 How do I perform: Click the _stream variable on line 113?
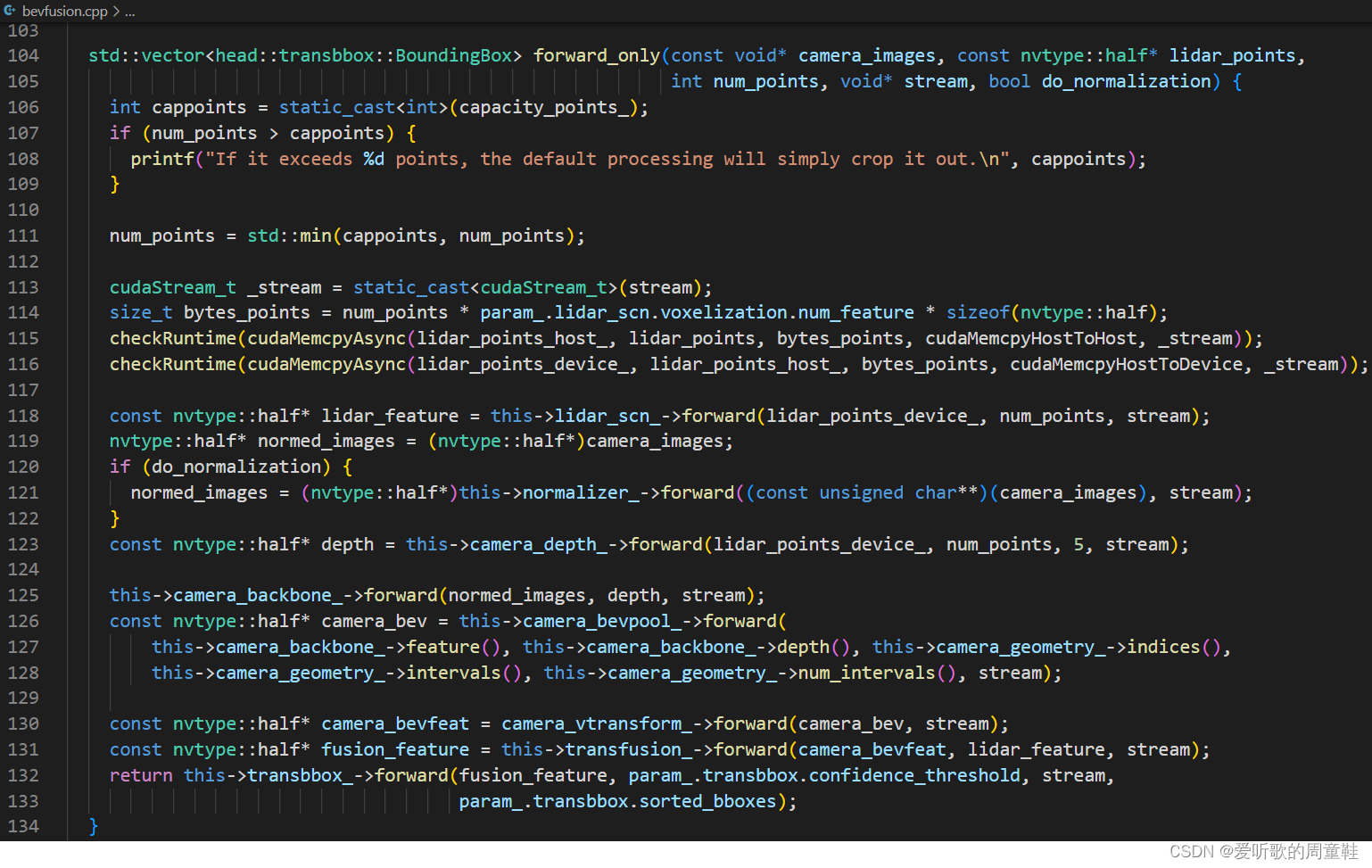(285, 287)
